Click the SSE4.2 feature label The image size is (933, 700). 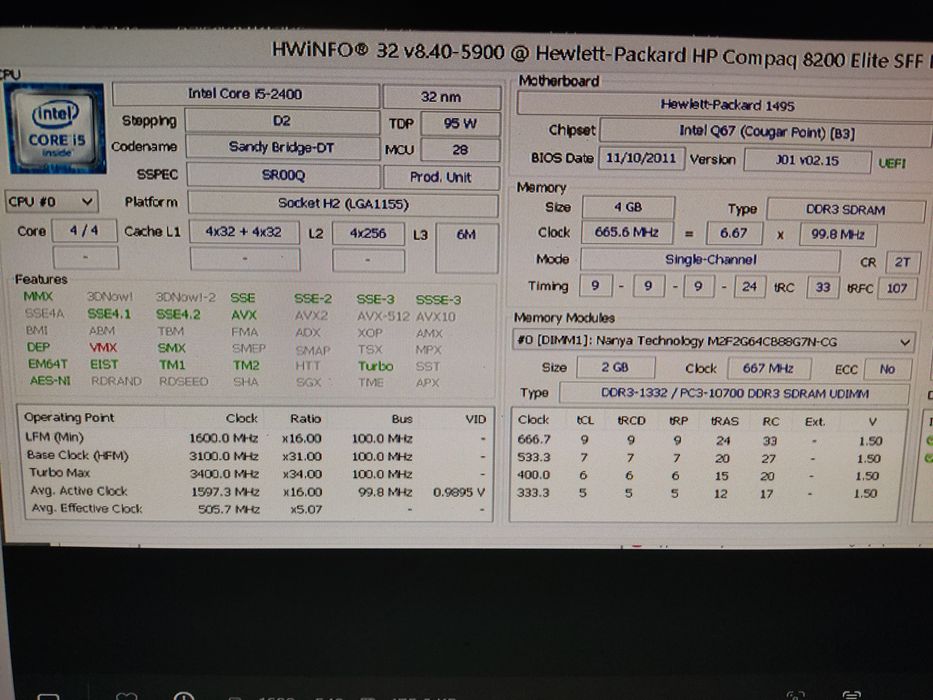178,314
